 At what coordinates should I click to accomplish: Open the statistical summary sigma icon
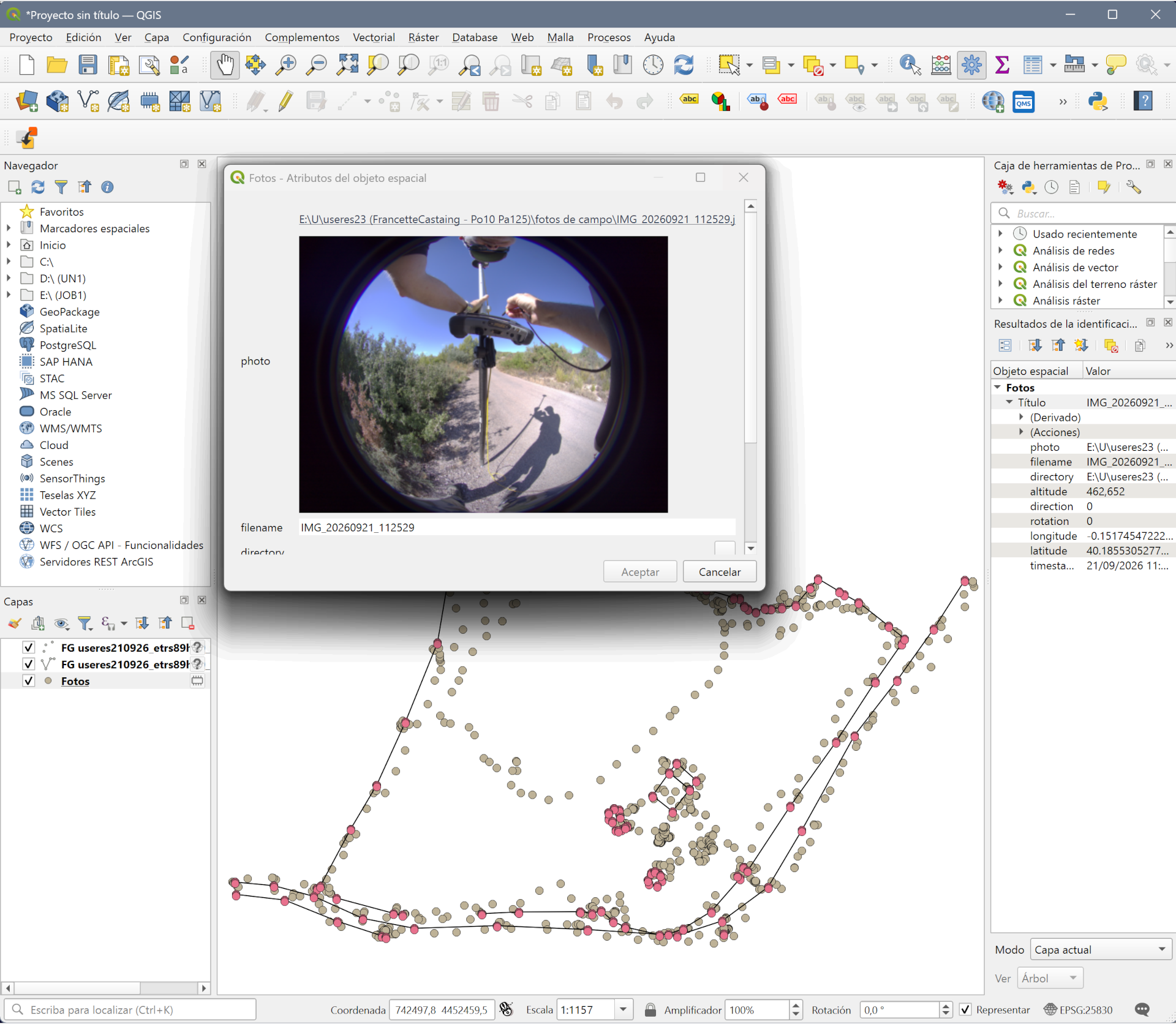[x=1002, y=65]
